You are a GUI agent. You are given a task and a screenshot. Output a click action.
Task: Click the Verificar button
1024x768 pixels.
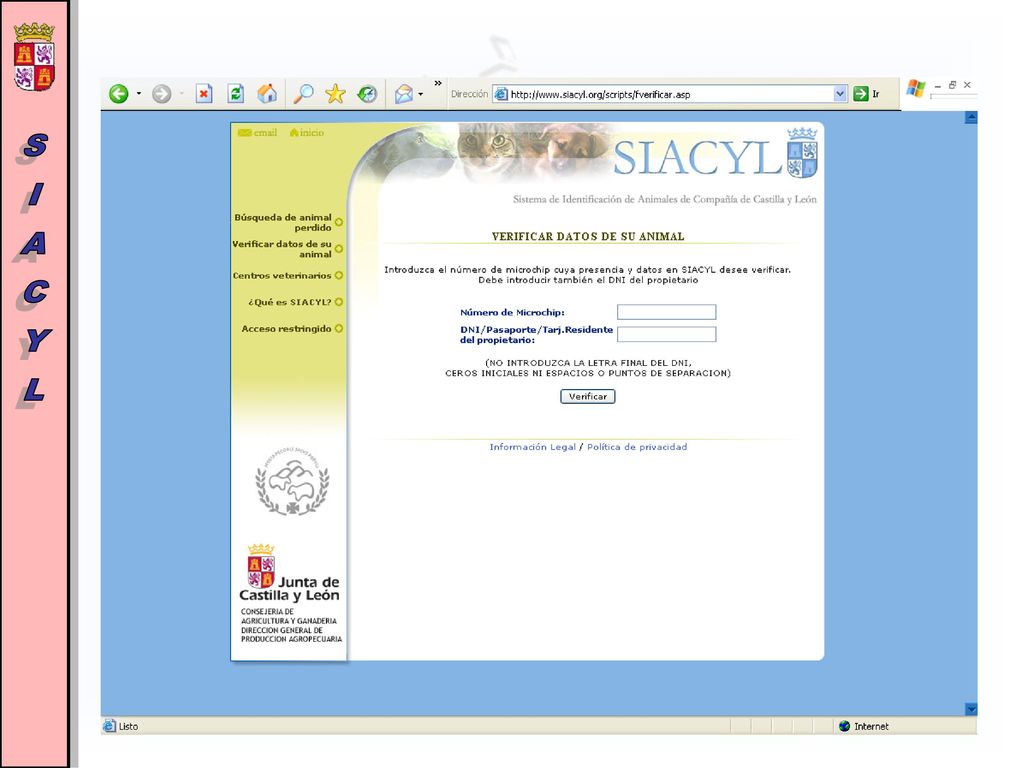coord(588,396)
